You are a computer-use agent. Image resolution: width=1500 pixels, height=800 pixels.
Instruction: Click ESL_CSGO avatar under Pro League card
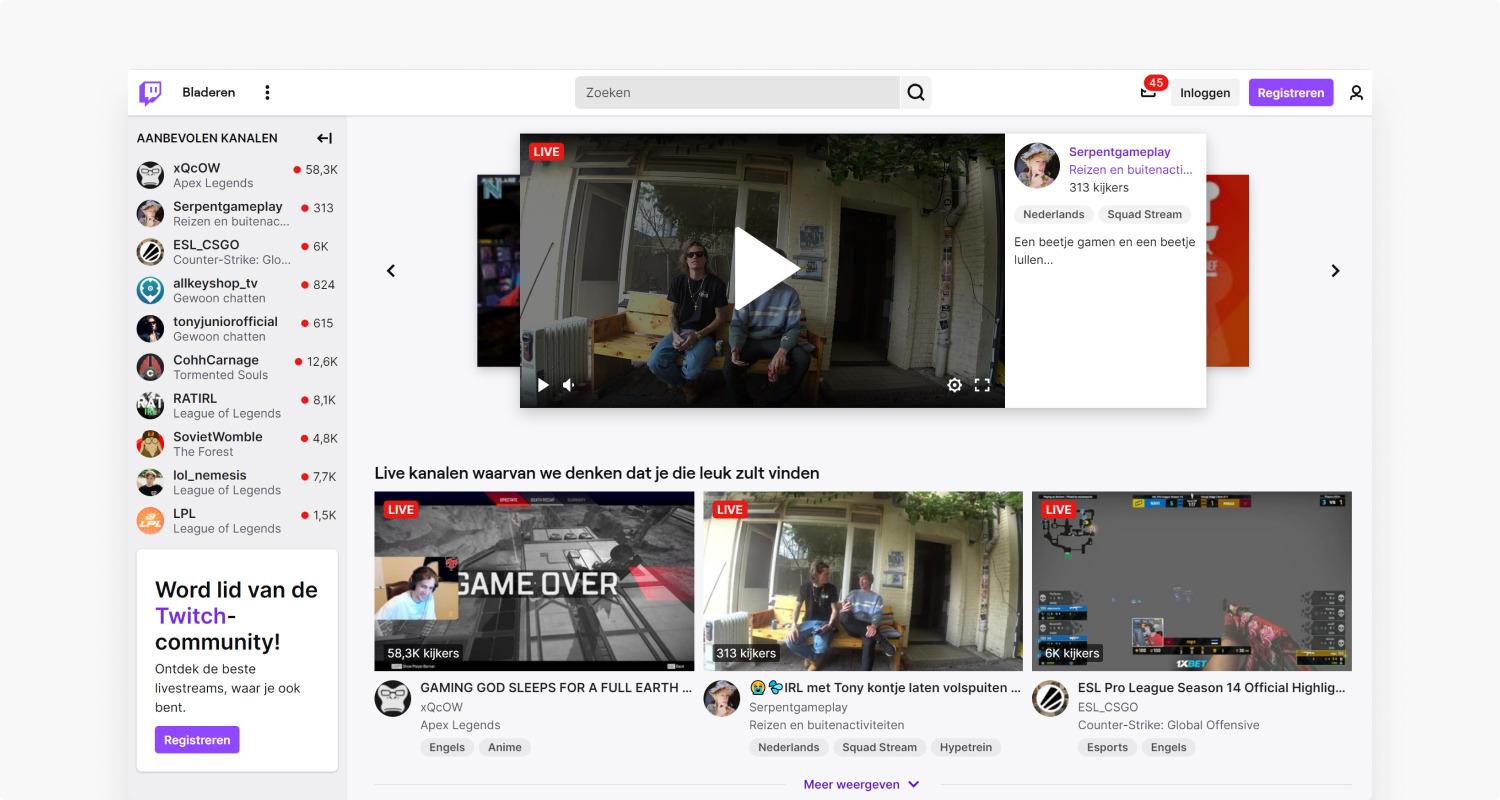(1050, 698)
